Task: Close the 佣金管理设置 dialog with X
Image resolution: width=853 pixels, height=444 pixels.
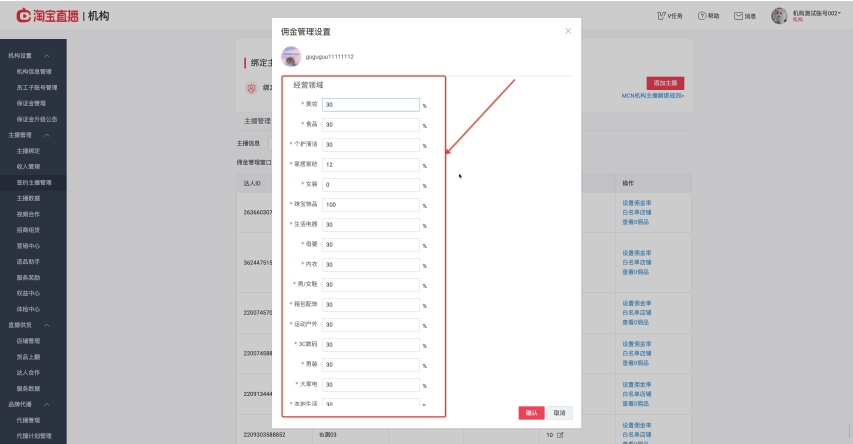Action: (568, 31)
